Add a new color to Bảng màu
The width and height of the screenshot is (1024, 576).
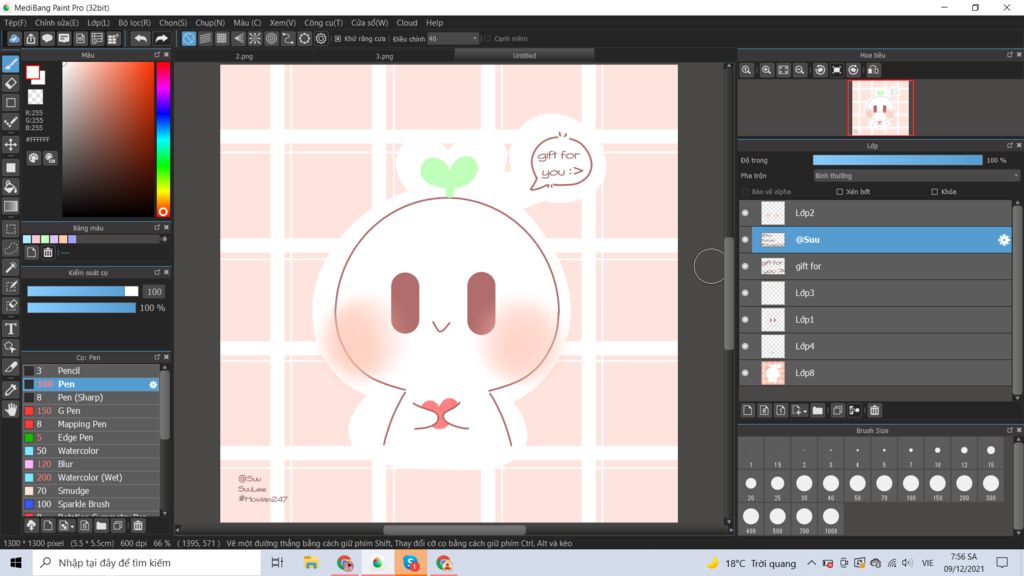[31, 252]
